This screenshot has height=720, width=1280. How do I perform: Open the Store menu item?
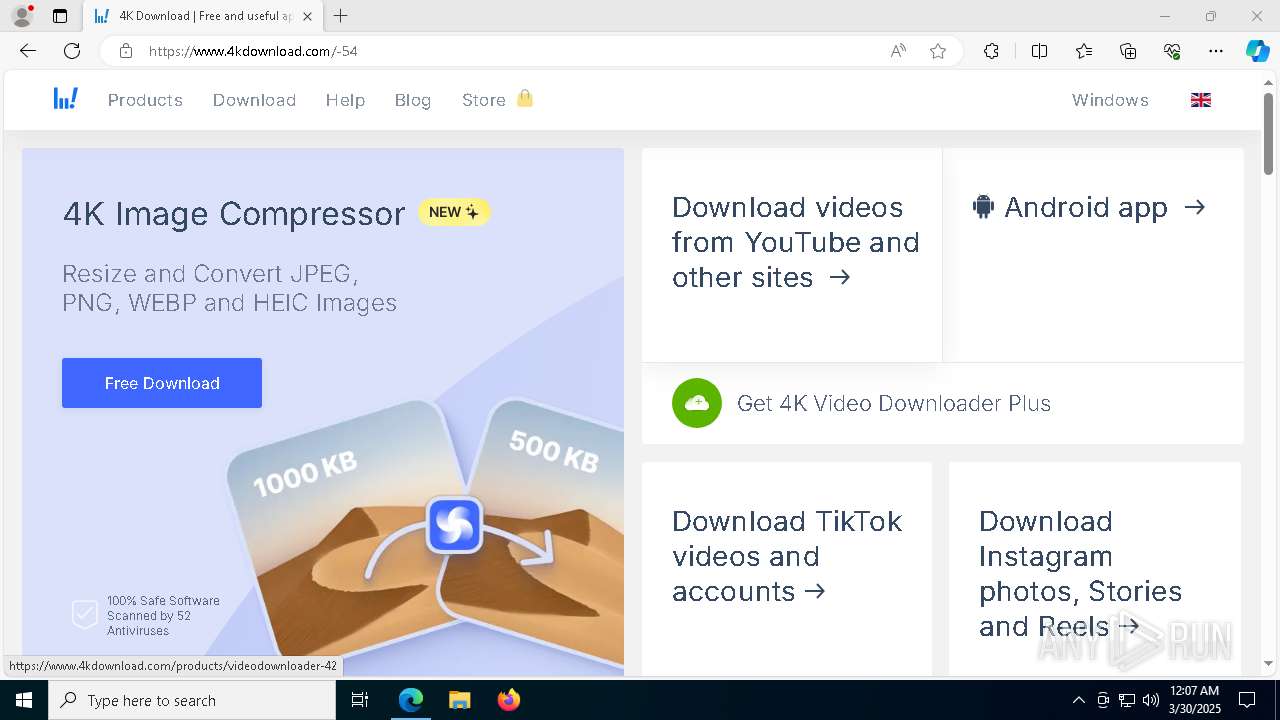(x=484, y=100)
